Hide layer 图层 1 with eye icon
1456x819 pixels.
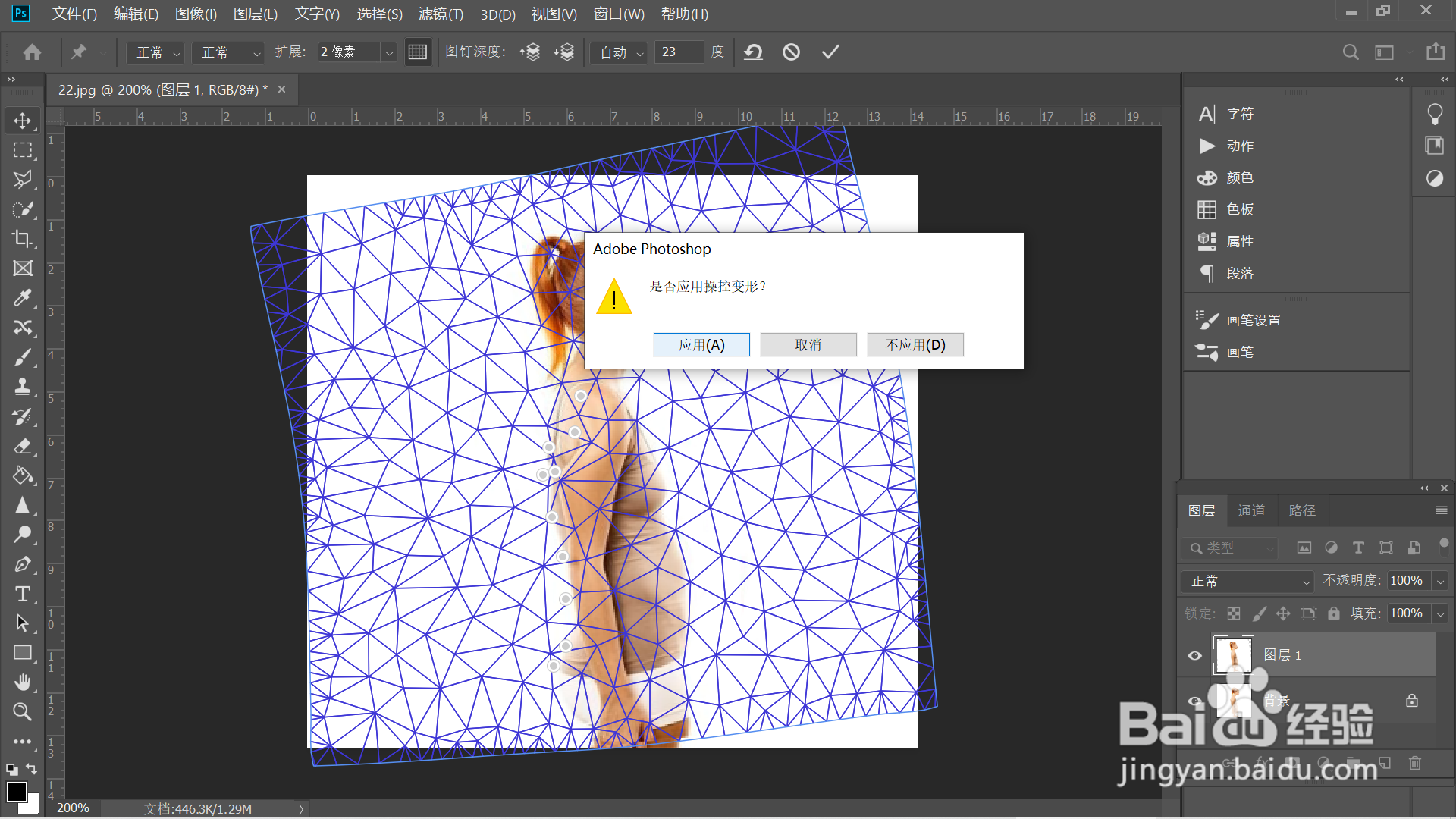click(1195, 656)
